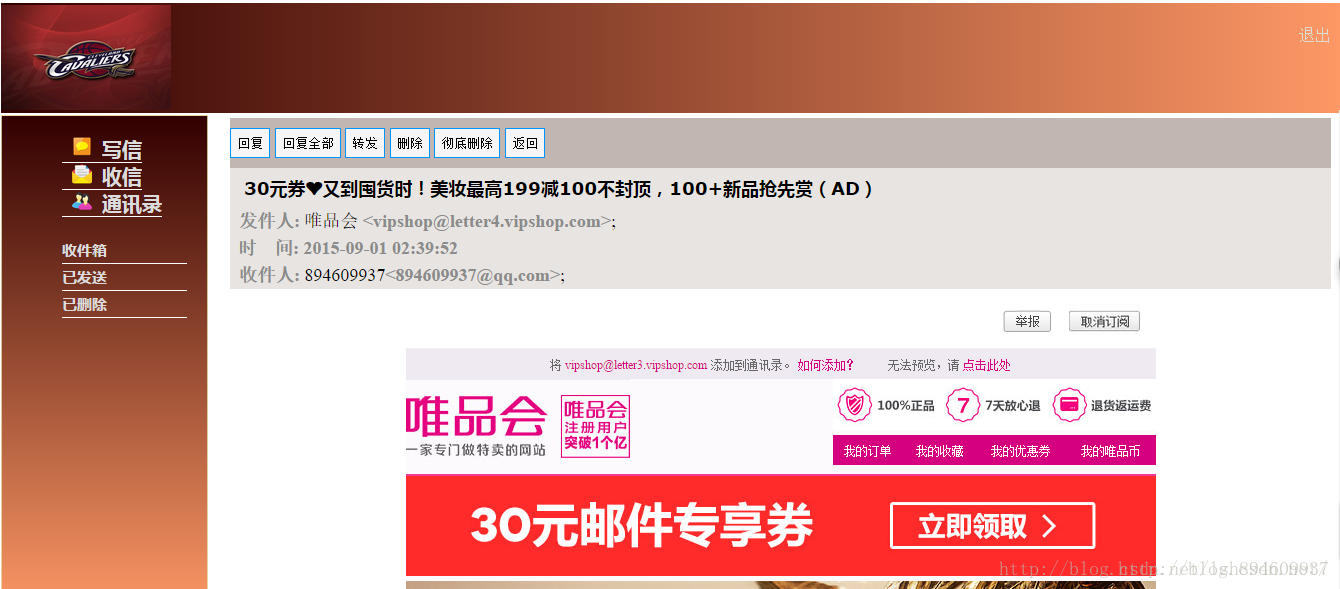Click the inbox envelope icon beside 收信
The width and height of the screenshot is (1340, 589).
tap(82, 175)
